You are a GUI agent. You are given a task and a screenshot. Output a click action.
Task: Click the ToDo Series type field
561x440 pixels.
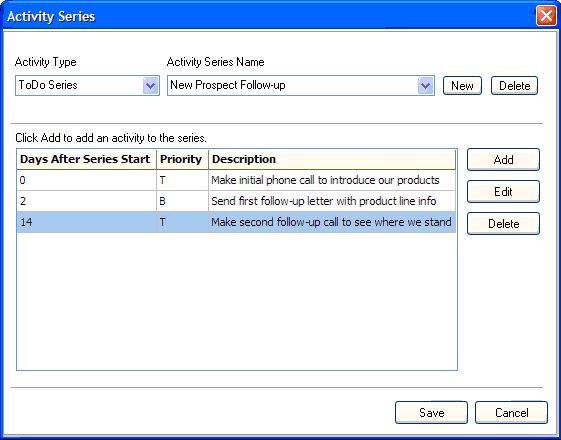tap(79, 86)
